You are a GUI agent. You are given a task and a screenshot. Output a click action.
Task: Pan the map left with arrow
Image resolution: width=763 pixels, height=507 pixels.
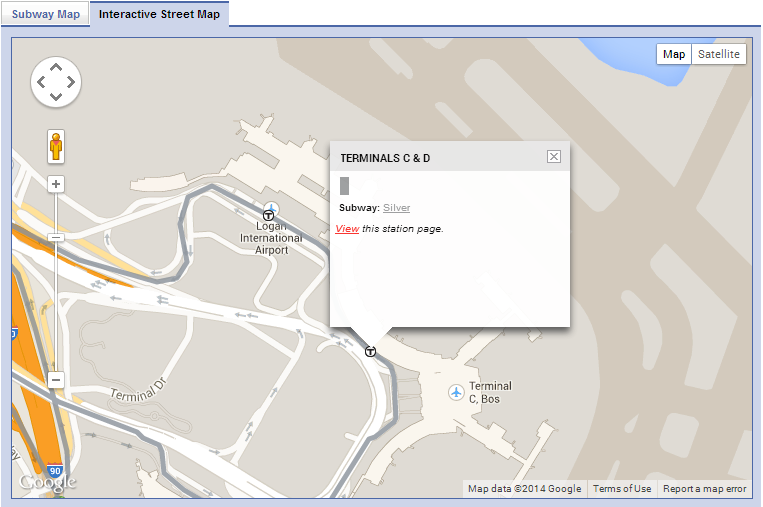[41, 82]
